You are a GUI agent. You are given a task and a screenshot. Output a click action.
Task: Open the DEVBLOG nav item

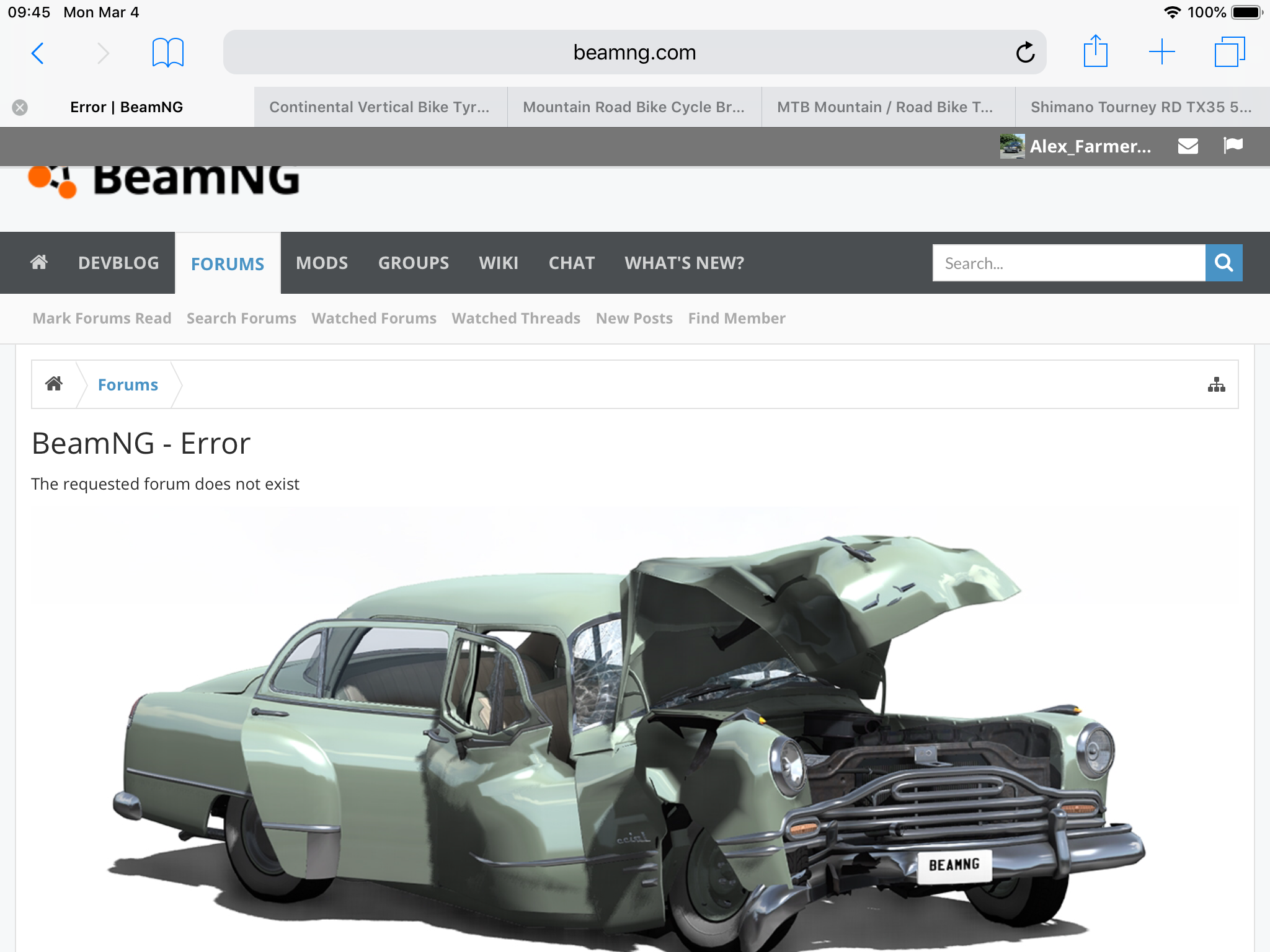click(118, 263)
